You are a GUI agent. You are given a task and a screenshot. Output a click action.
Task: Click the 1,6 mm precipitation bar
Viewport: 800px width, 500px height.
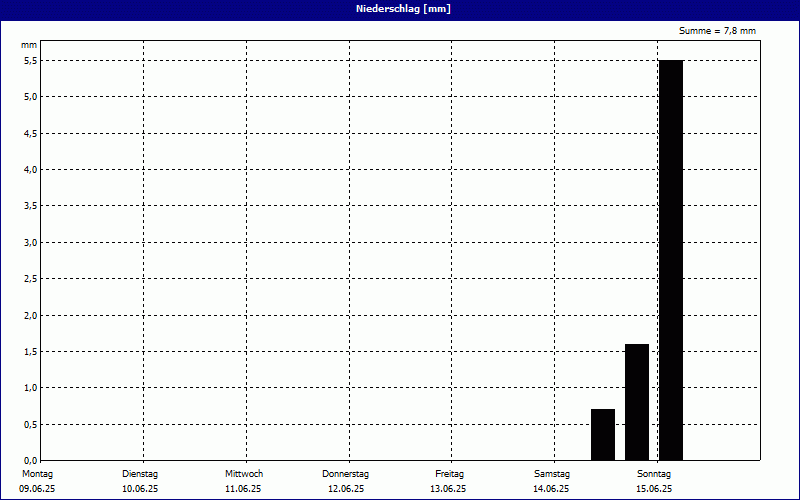click(x=637, y=402)
